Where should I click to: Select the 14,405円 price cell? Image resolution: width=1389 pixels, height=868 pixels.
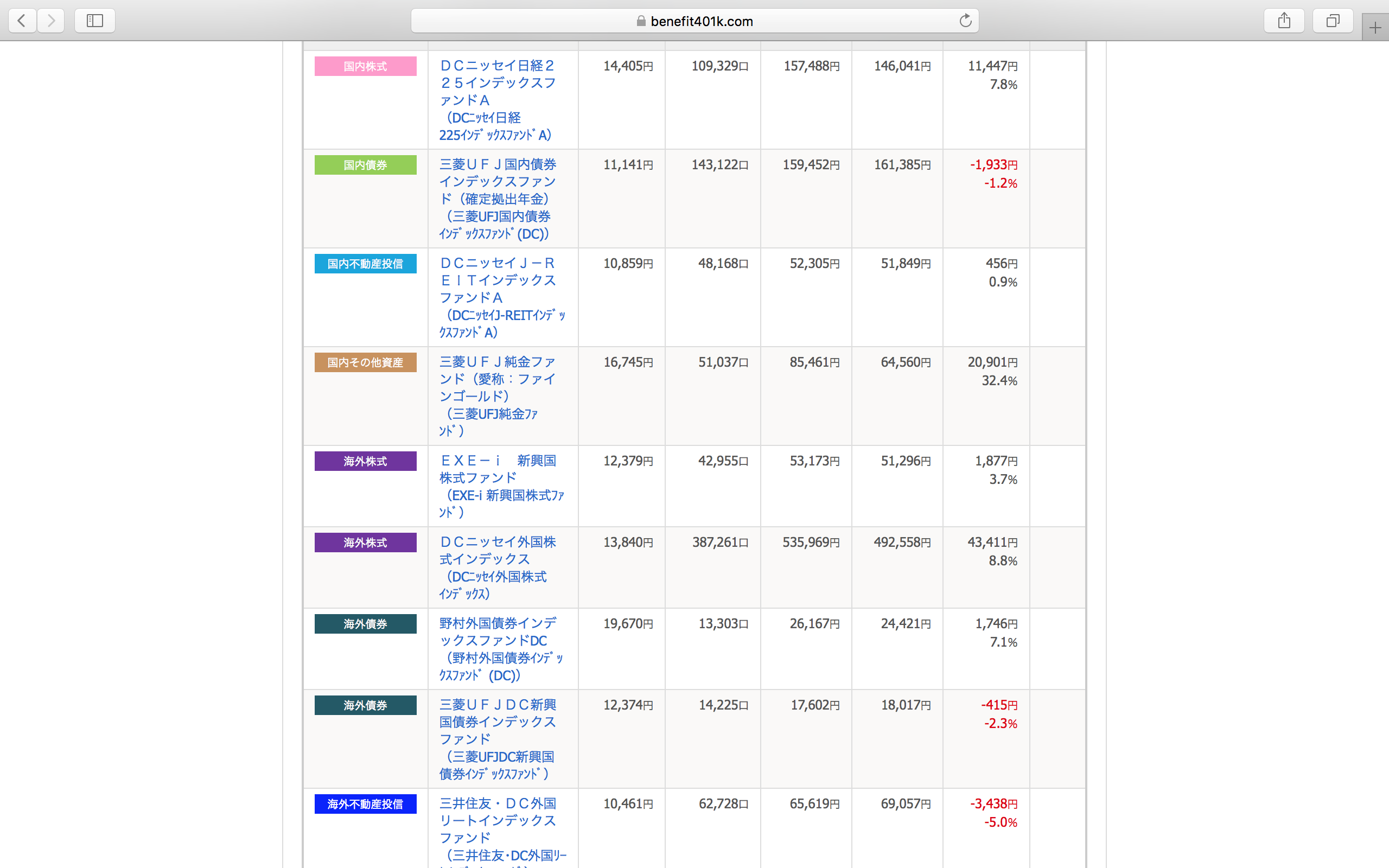[628, 66]
